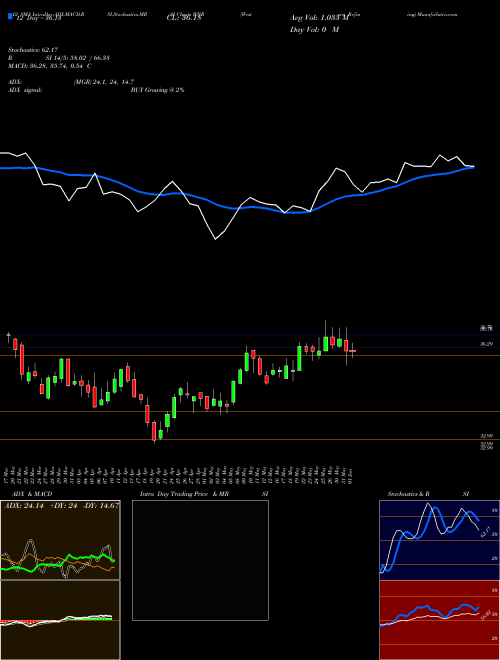Click the 'ADX signal:' label
This screenshot has width=500, height=660.
pos(25,90)
